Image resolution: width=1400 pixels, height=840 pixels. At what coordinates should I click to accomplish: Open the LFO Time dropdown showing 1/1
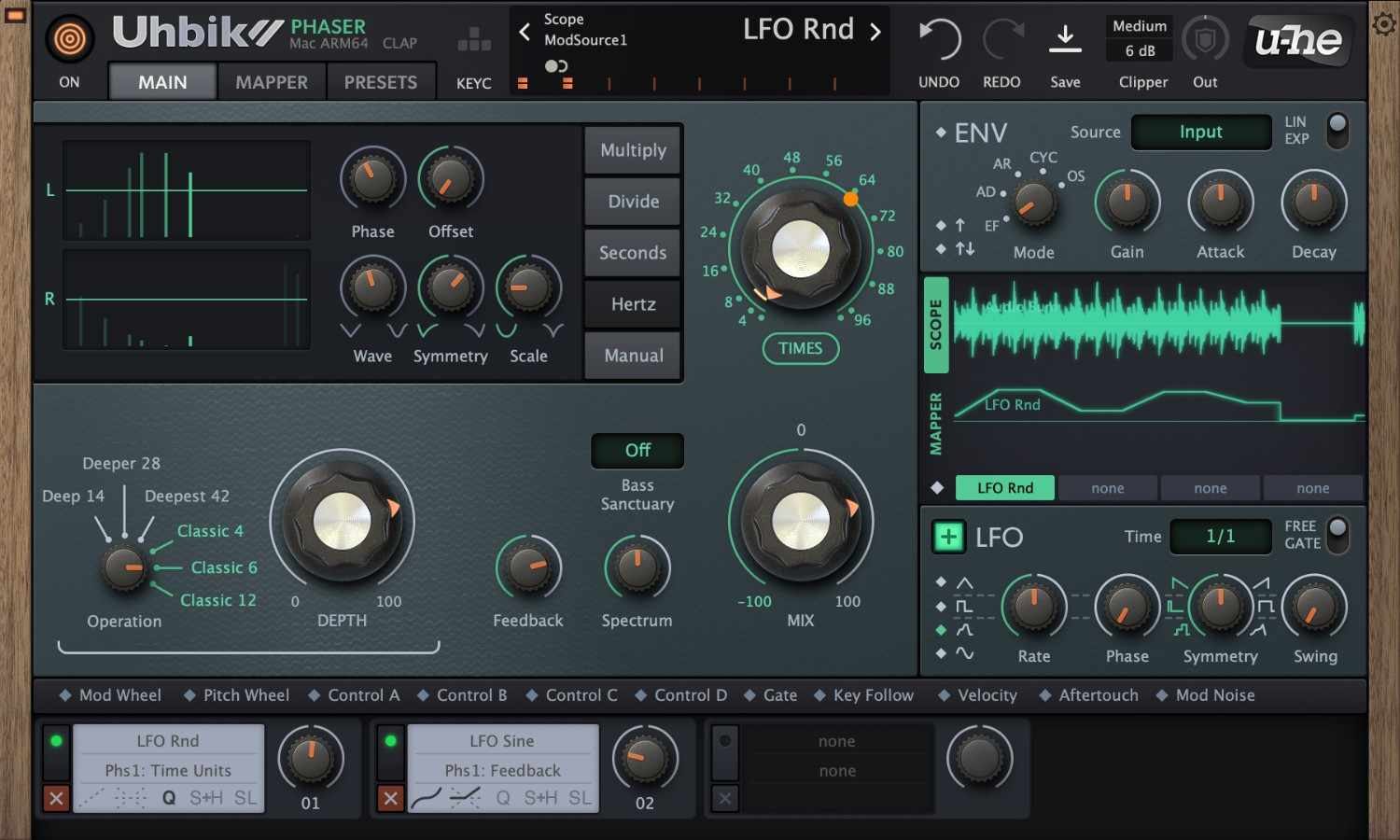pyautogui.click(x=1220, y=537)
